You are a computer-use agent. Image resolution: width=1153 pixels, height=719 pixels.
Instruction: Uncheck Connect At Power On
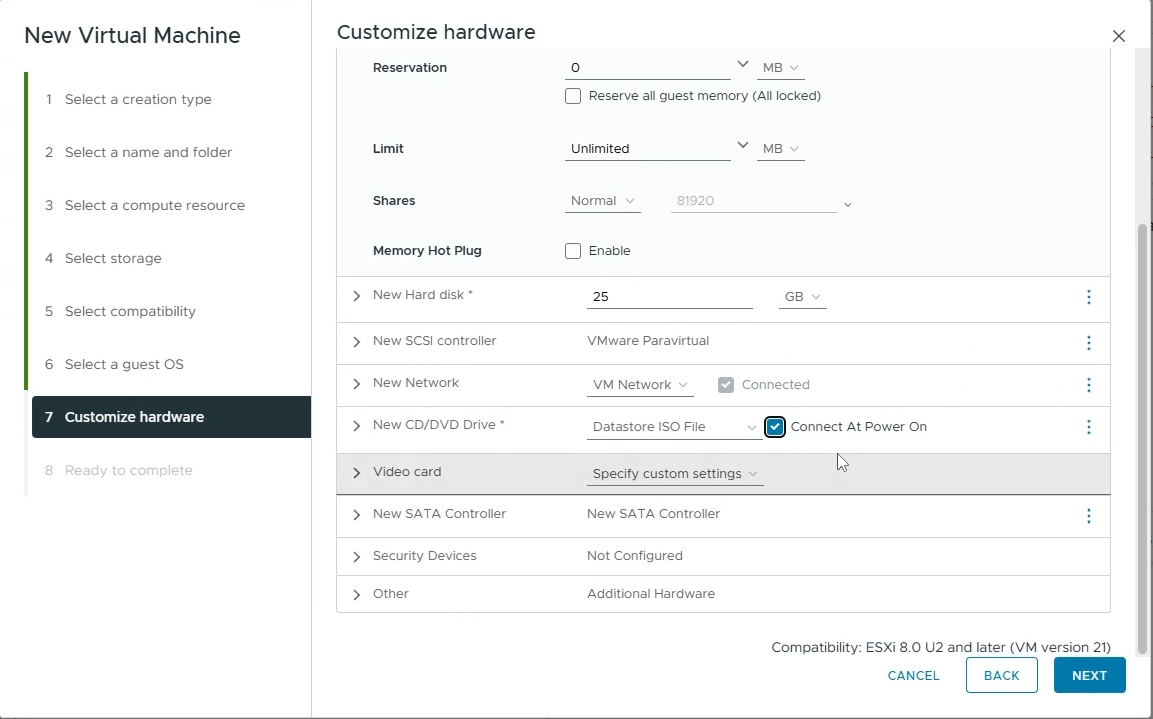pyautogui.click(x=775, y=427)
